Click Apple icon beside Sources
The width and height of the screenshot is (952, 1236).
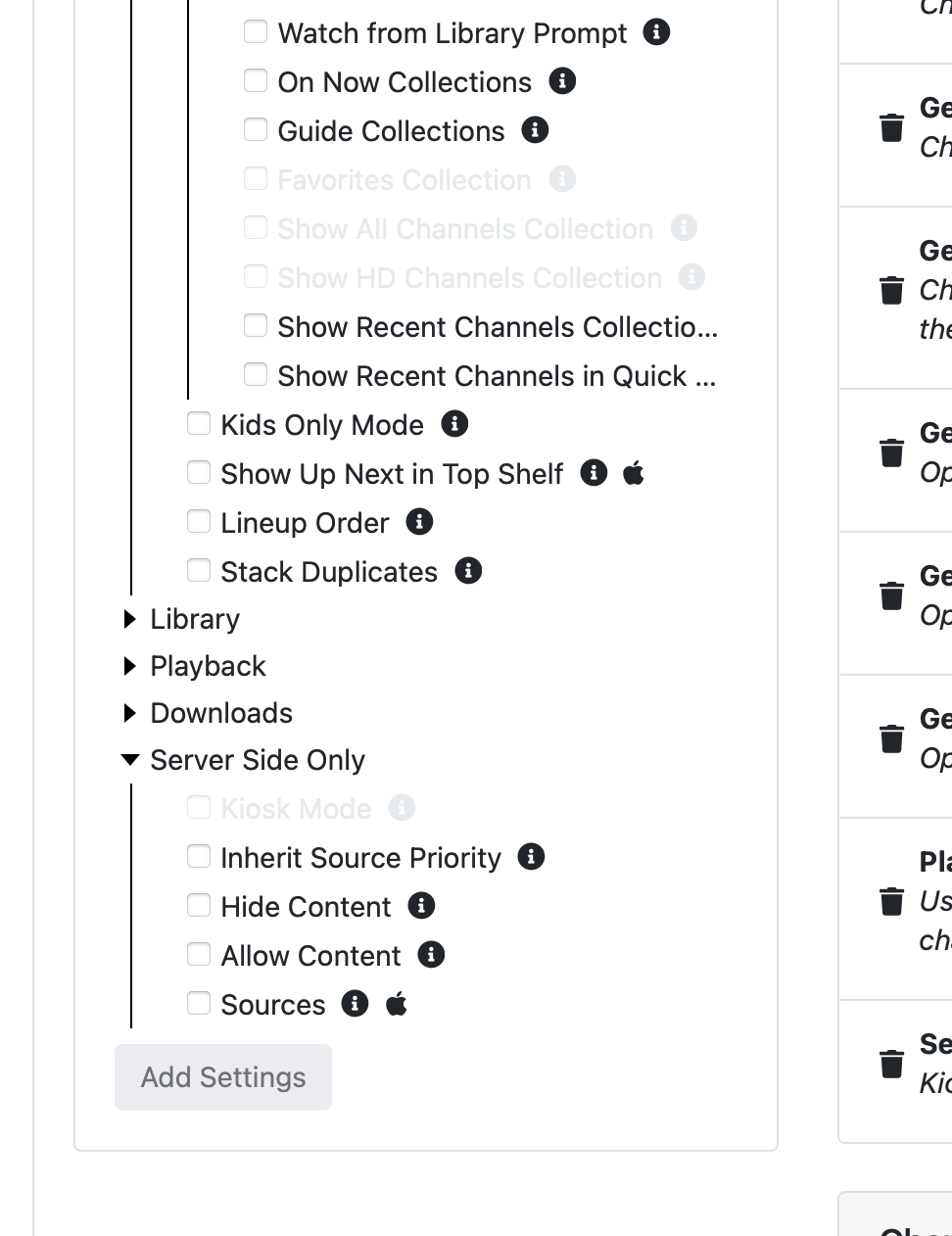397,1004
